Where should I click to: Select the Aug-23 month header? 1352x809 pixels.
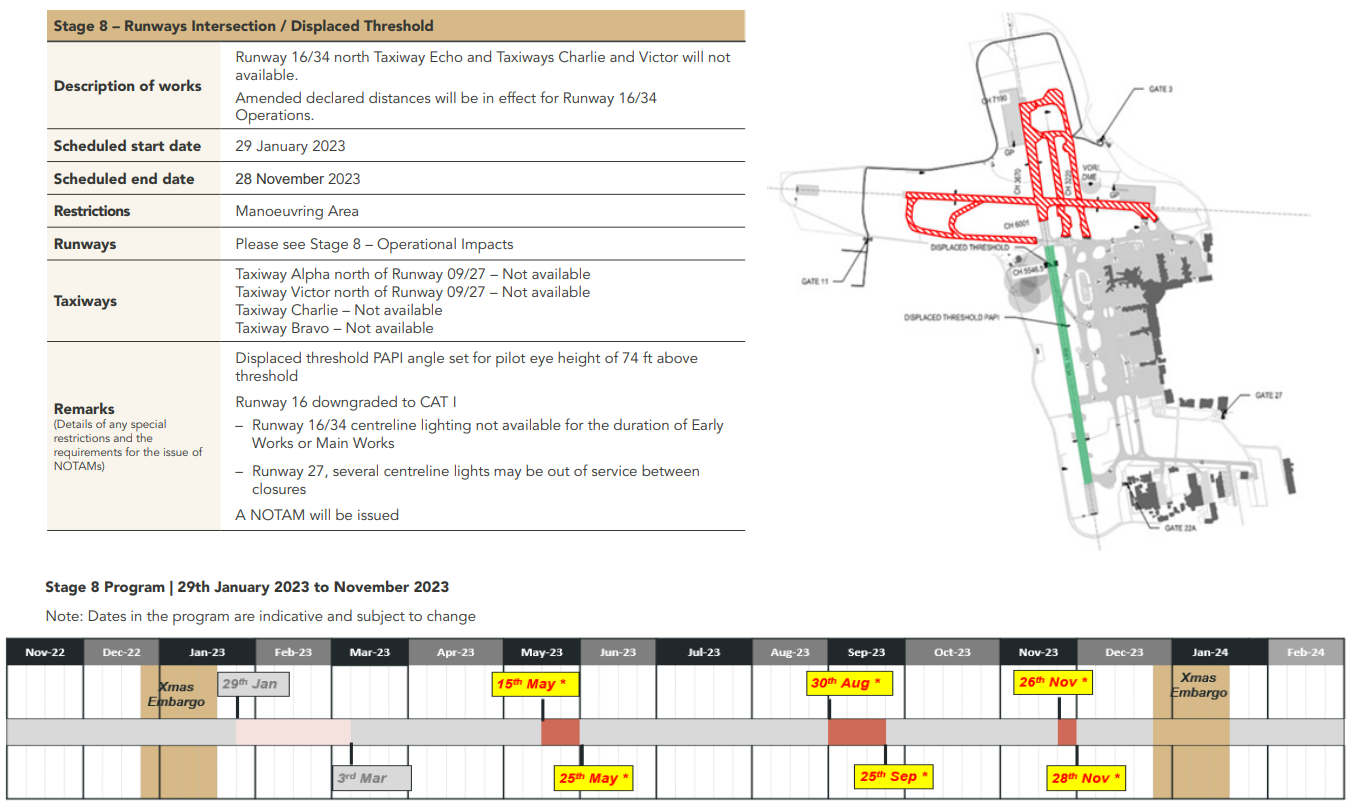[790, 652]
